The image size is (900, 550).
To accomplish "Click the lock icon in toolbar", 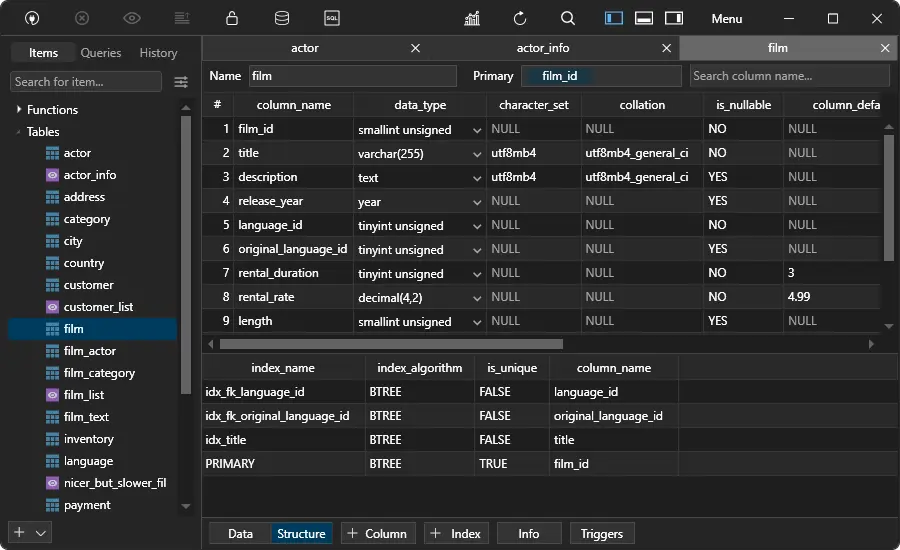I will 232,18.
